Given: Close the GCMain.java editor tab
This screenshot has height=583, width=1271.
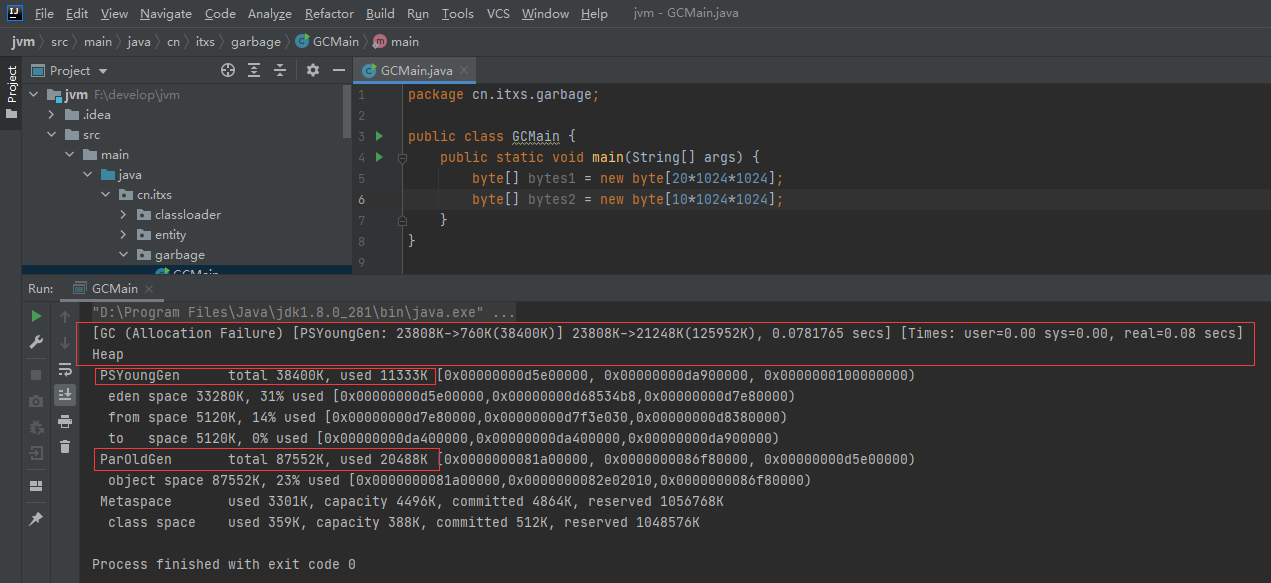Looking at the screenshot, I should (464, 71).
